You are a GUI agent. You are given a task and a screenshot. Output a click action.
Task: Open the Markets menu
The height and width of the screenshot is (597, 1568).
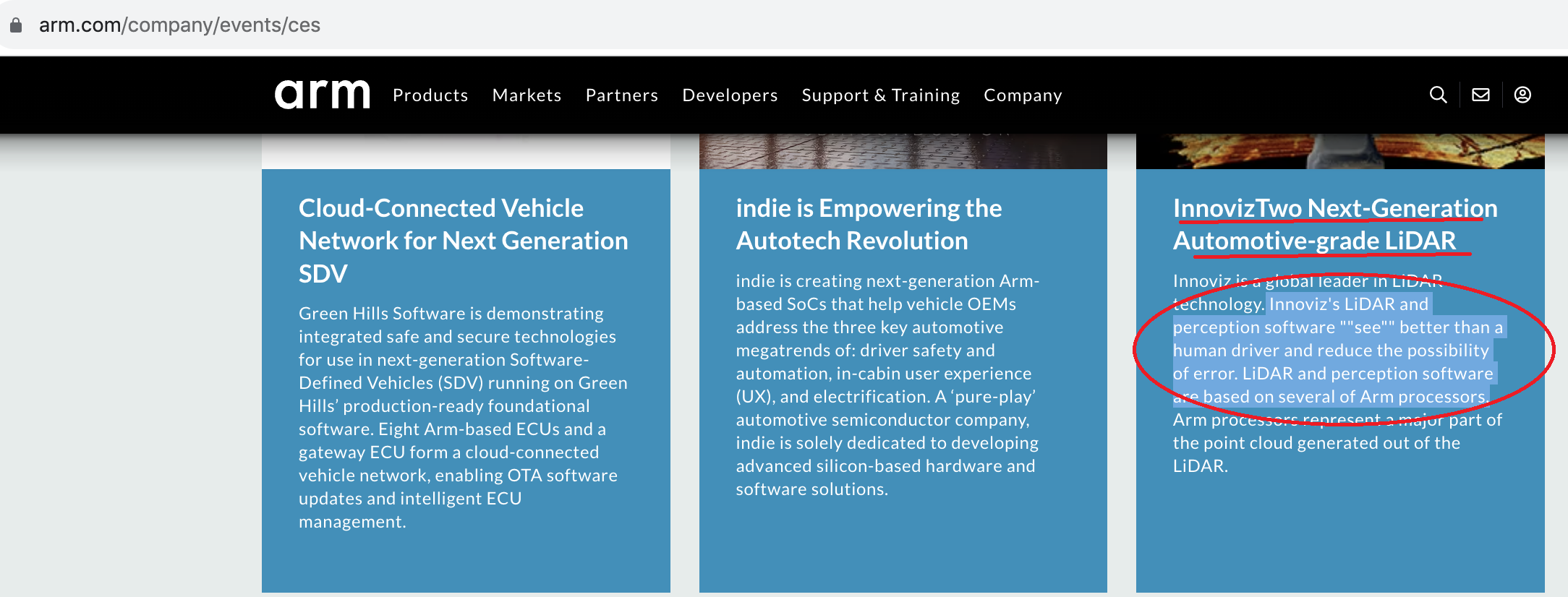point(527,95)
